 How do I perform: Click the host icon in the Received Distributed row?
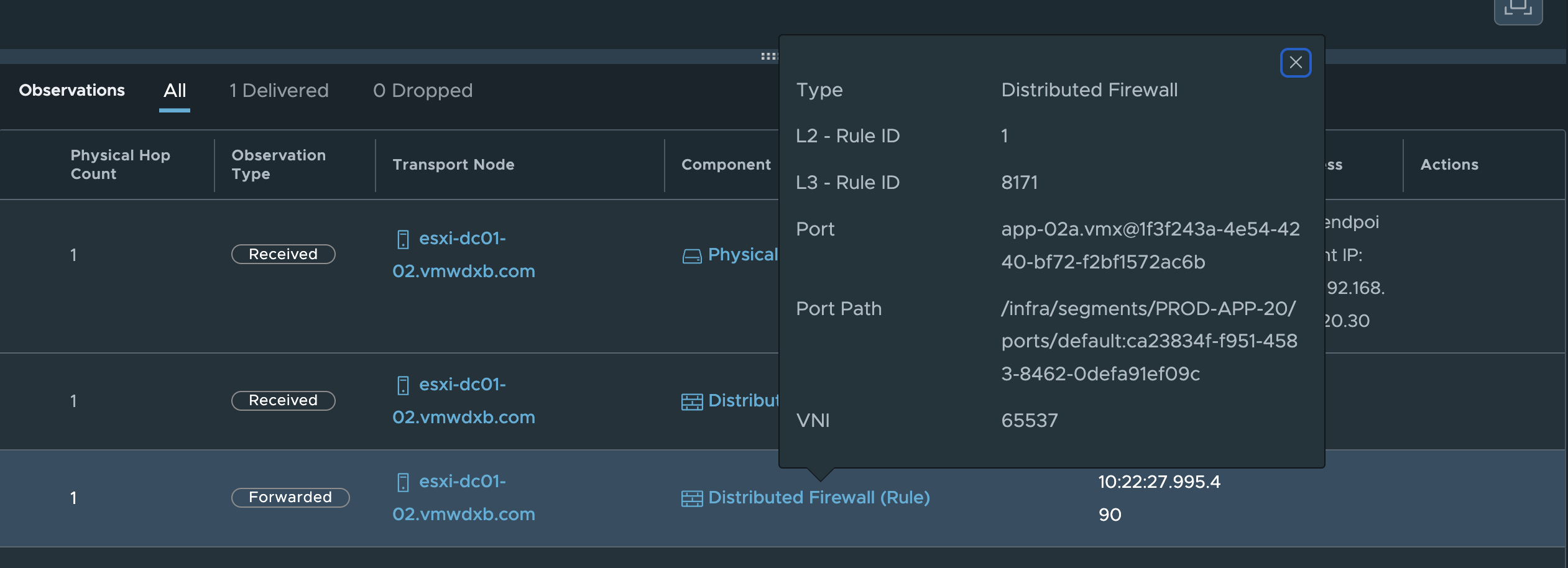pos(403,385)
